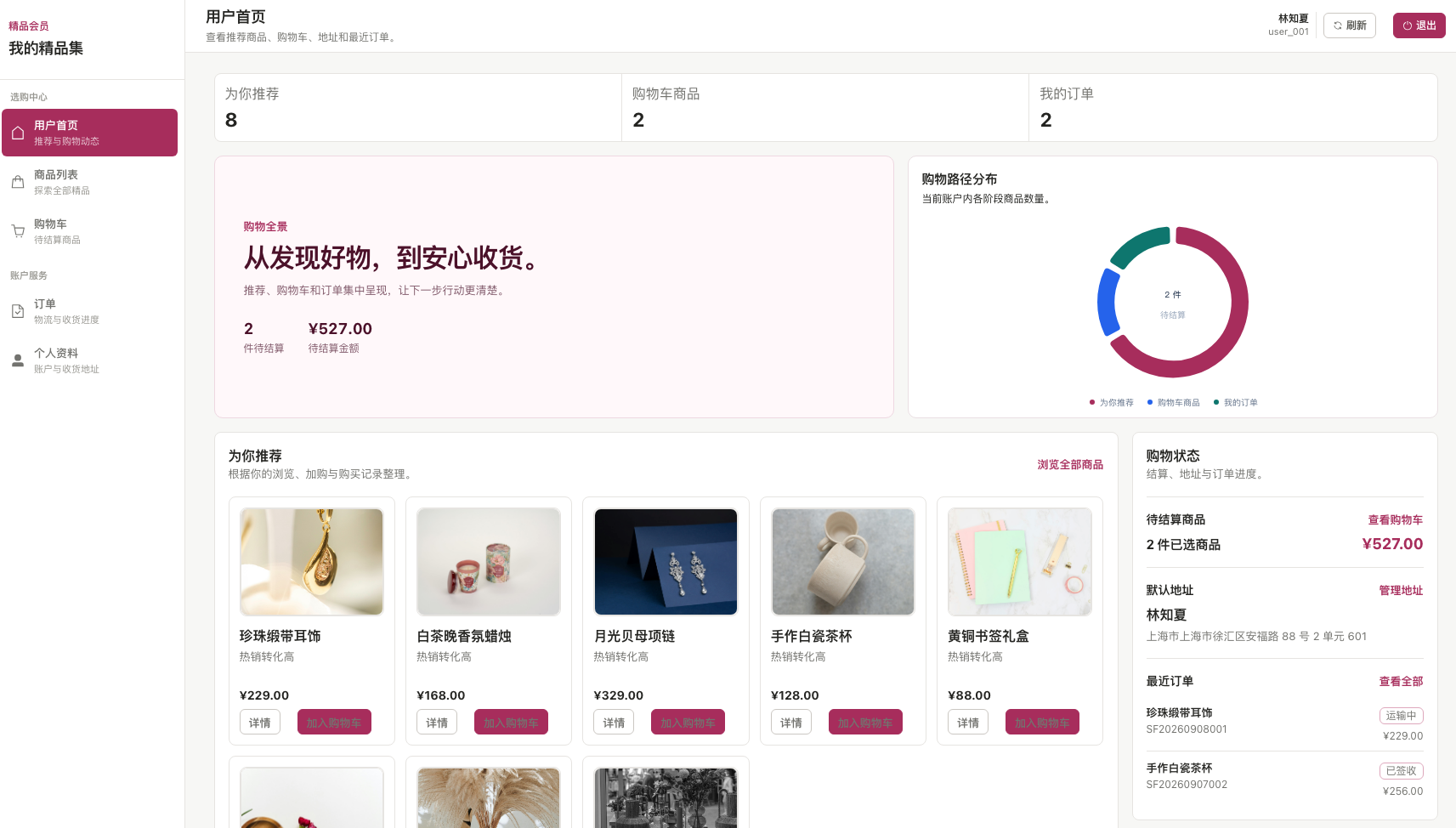Click the 珍珠缎带耳饰 product image

coord(312,562)
